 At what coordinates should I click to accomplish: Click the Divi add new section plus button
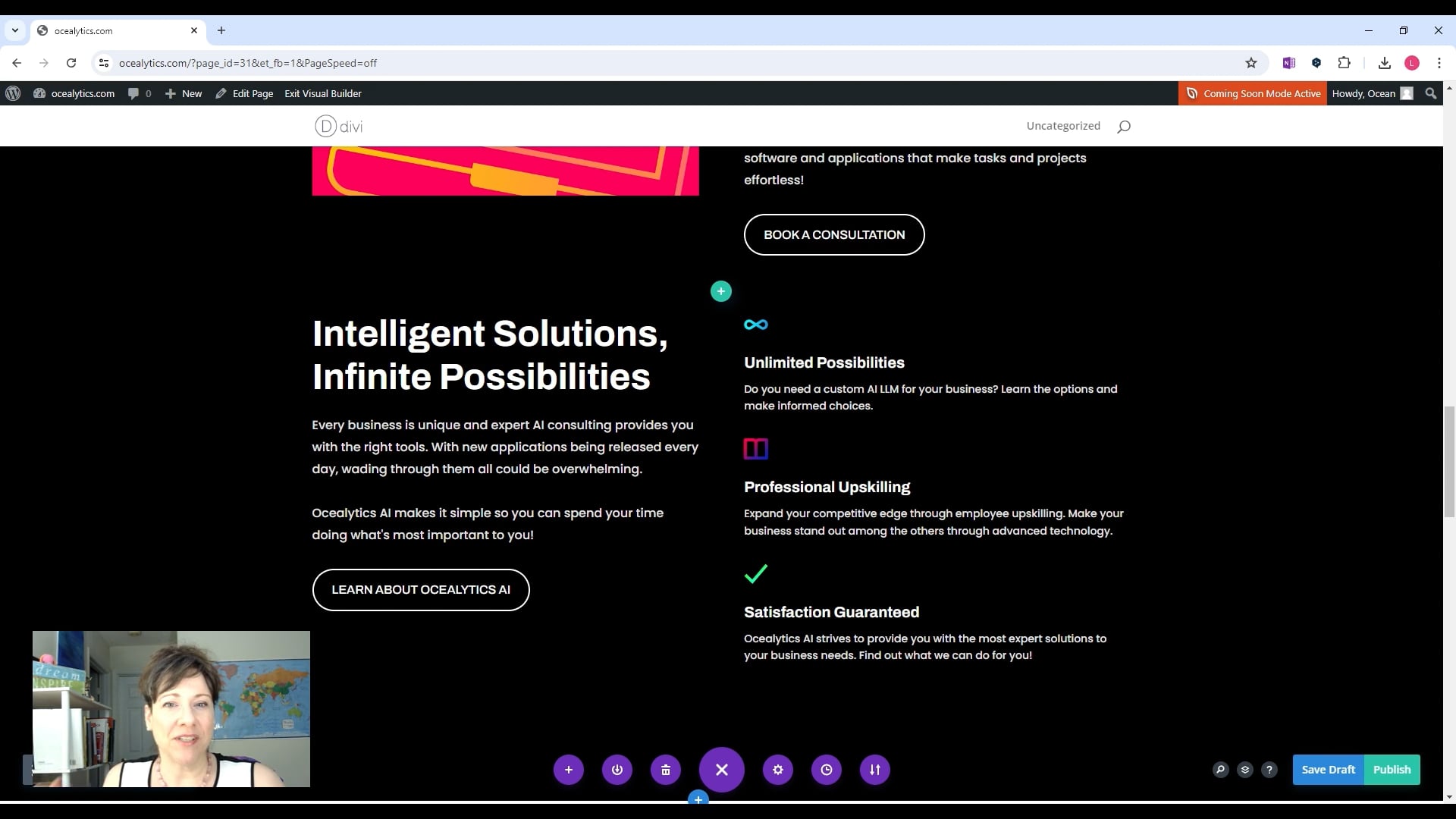click(x=569, y=770)
